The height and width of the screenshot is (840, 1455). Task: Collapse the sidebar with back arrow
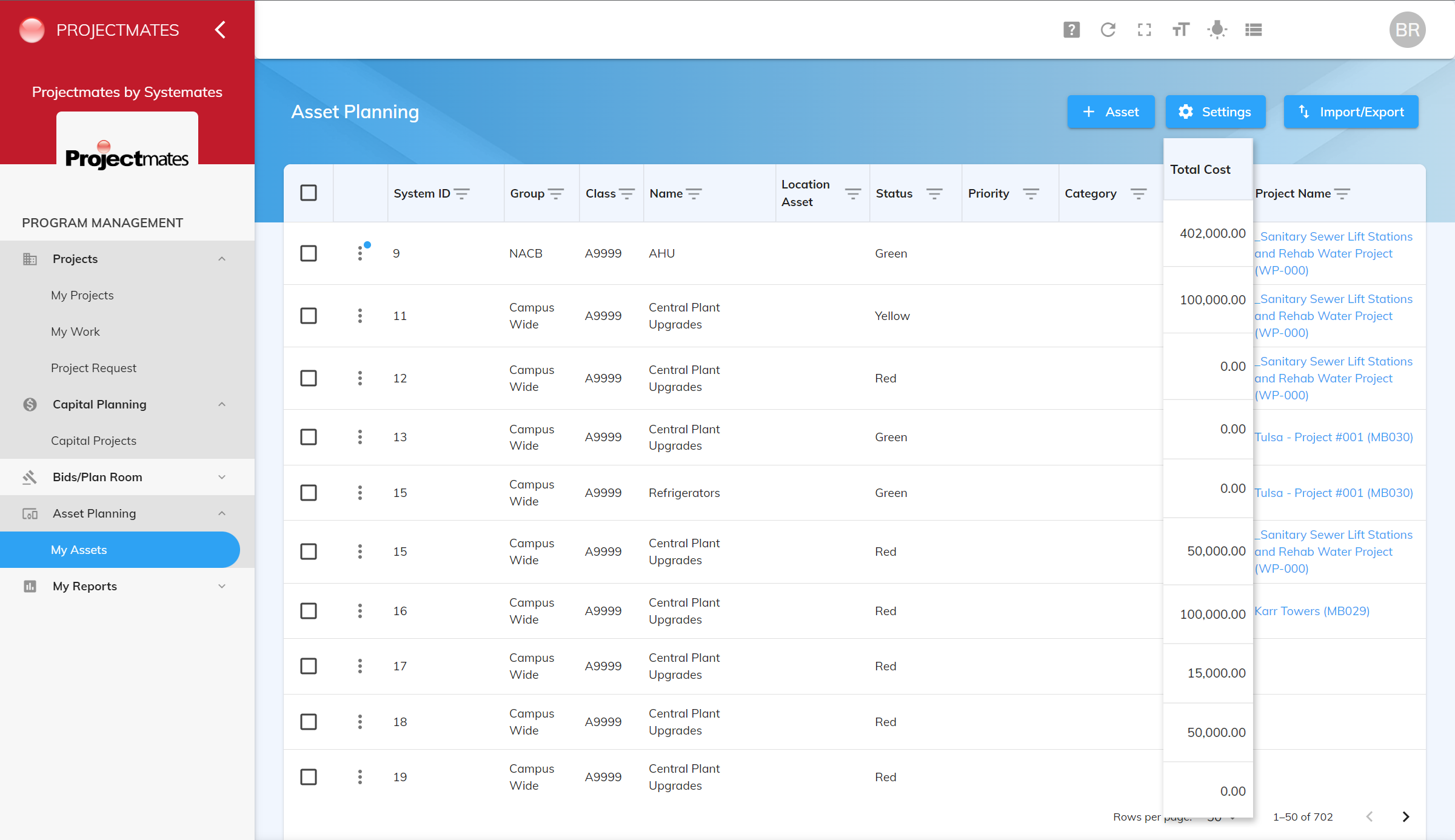coord(221,30)
